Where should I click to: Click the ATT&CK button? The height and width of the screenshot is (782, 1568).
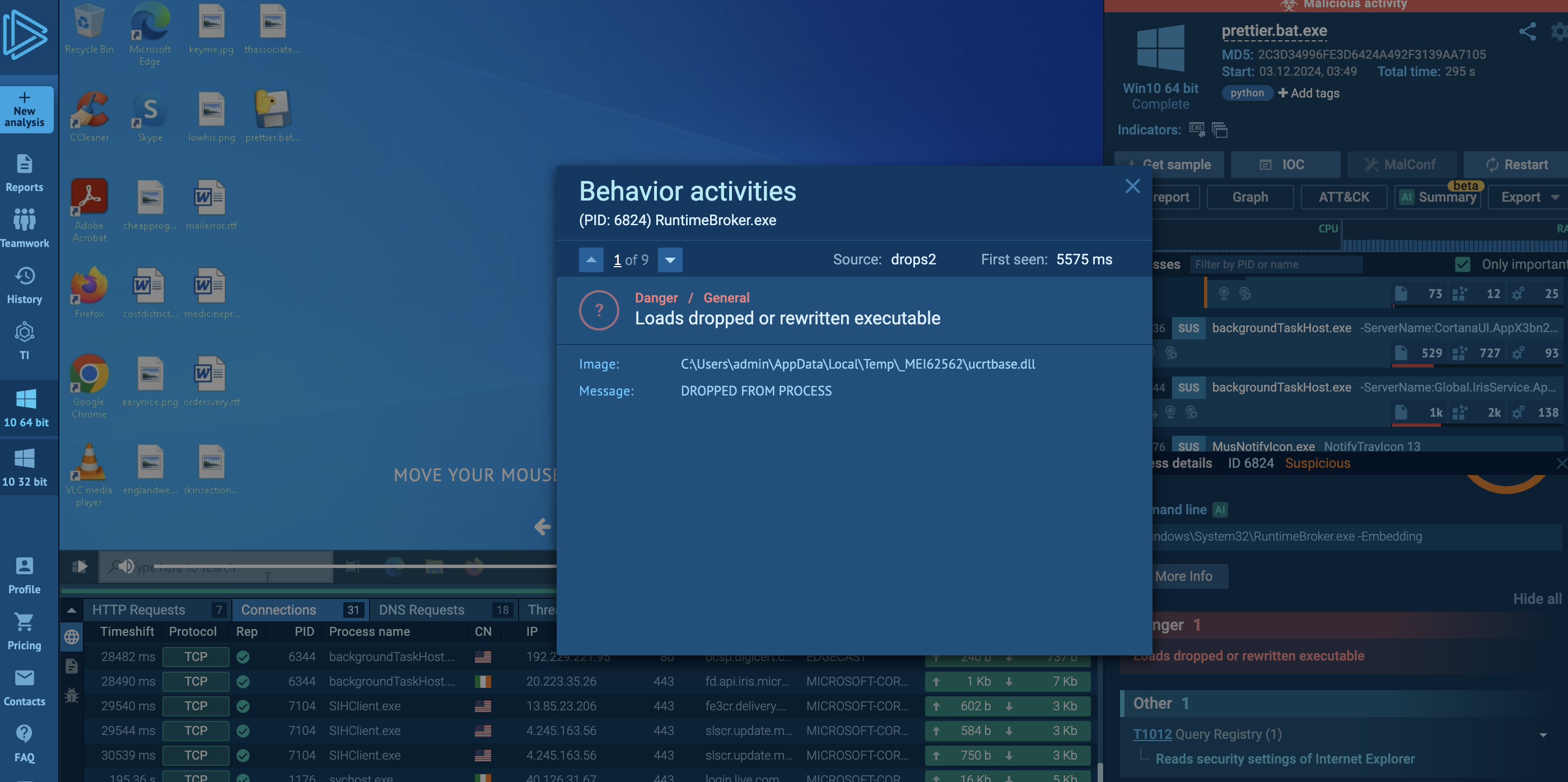coord(1343,197)
